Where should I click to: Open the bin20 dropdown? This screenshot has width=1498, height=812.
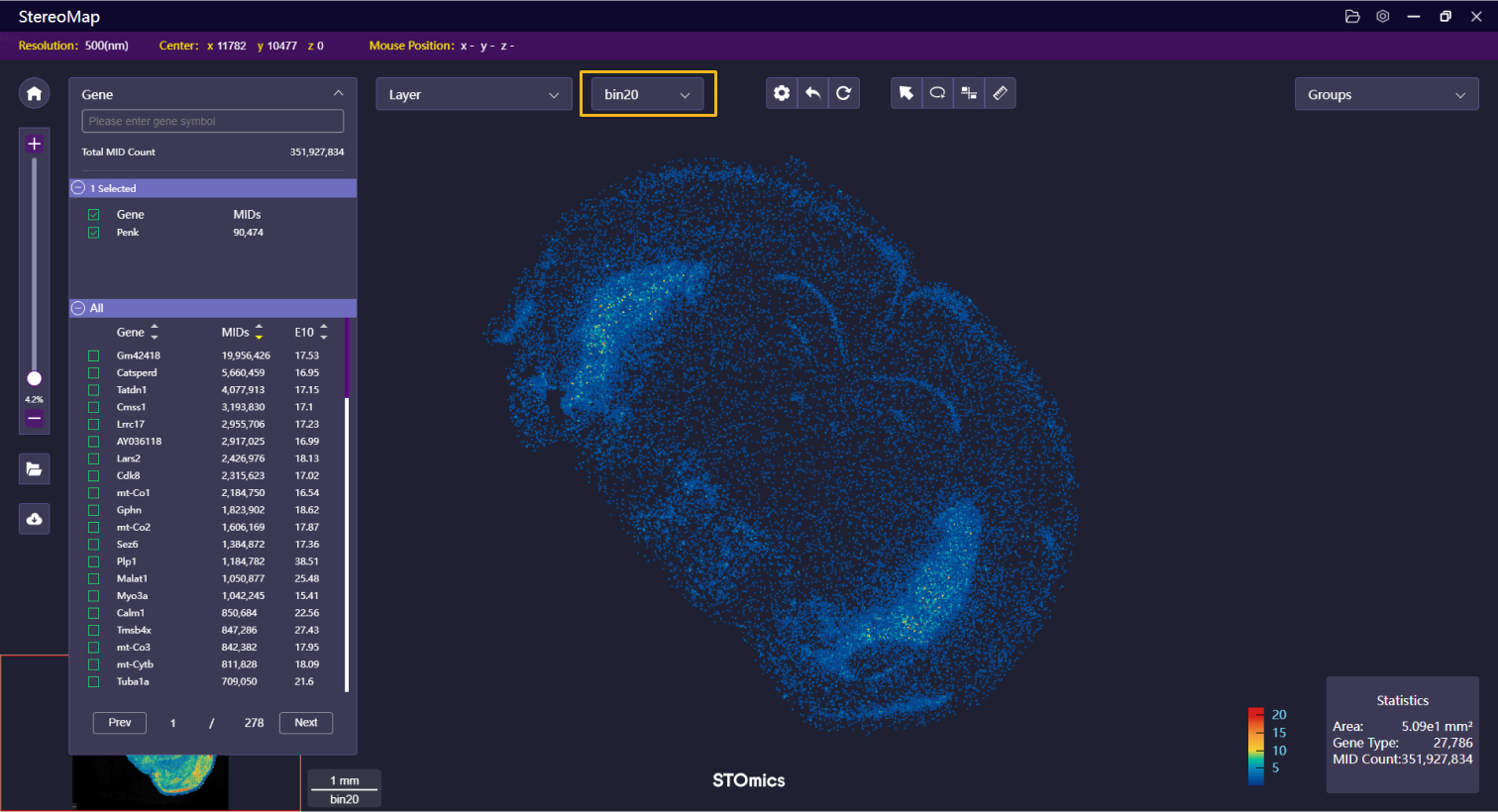tap(647, 94)
